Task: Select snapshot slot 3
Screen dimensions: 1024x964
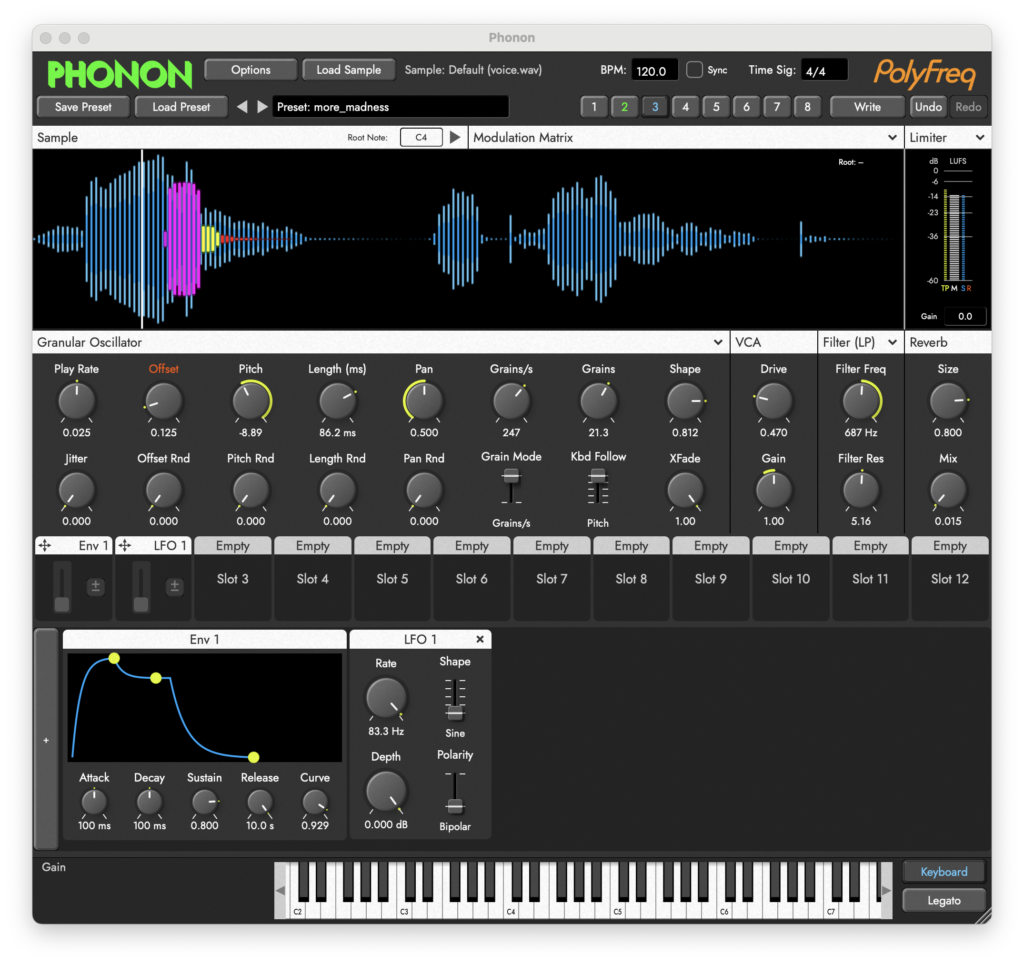Action: (655, 106)
